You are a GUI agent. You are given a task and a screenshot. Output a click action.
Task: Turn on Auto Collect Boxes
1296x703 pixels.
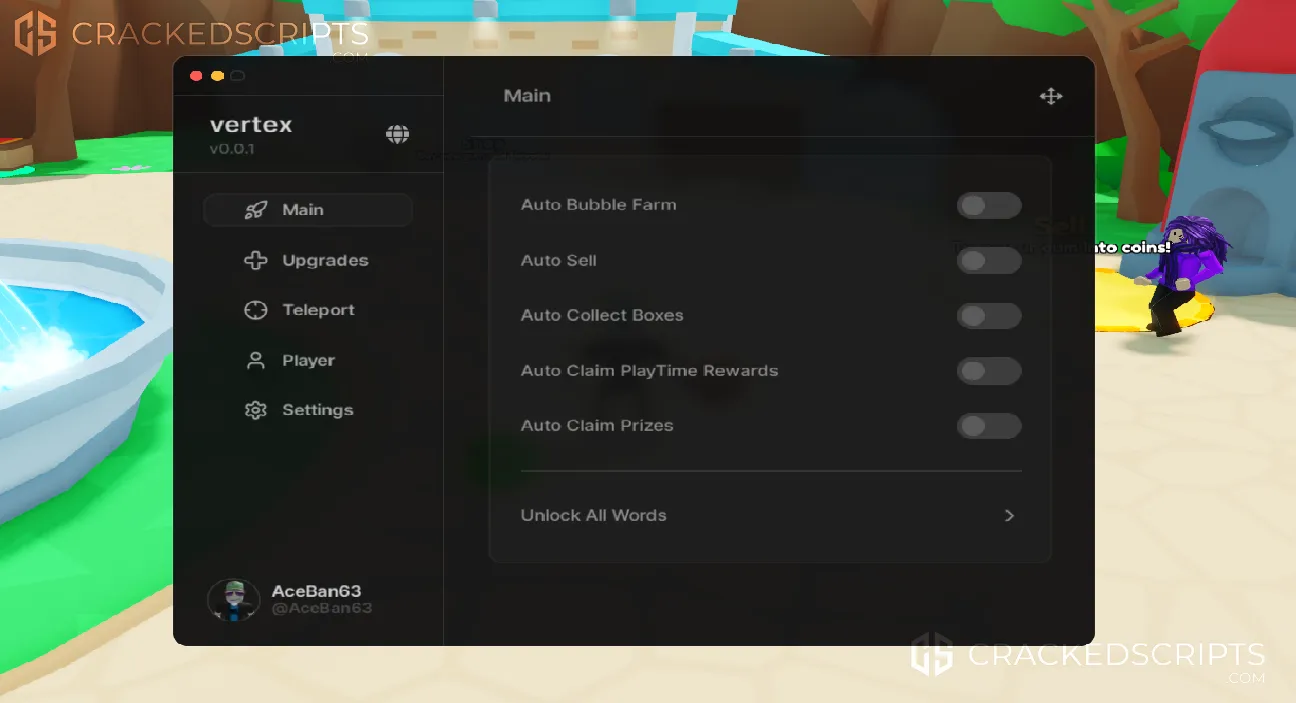click(x=989, y=316)
